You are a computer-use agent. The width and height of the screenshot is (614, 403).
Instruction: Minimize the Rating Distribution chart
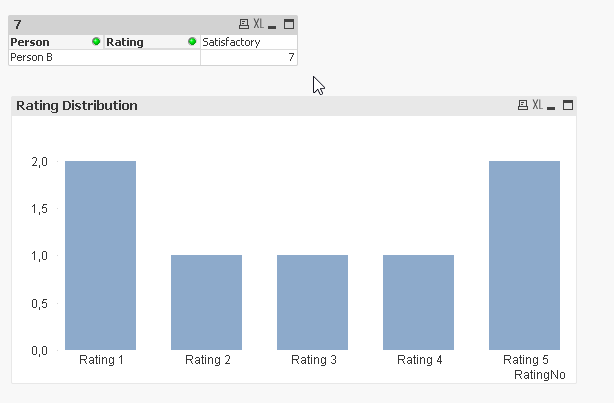[552, 105]
